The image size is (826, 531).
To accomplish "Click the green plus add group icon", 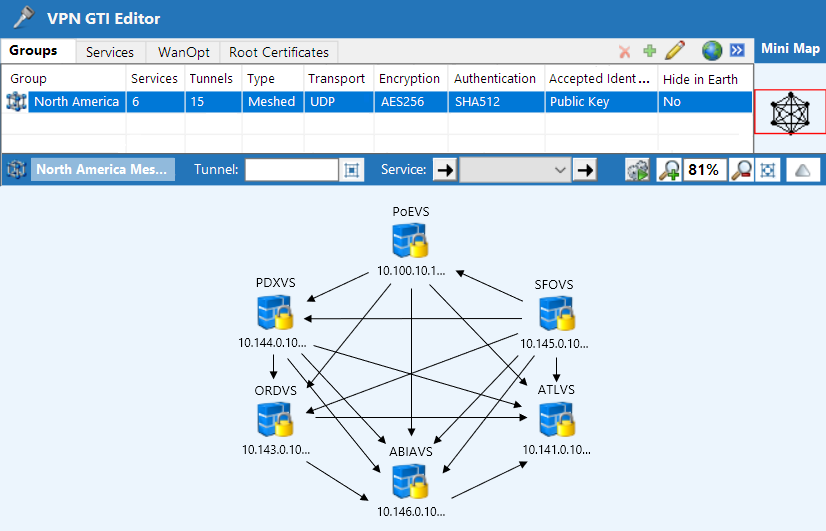I will (649, 51).
